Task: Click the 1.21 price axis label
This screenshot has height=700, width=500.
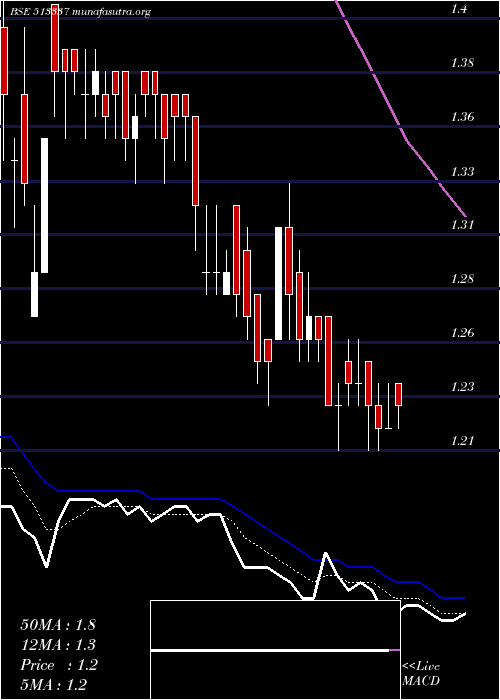Action: click(x=462, y=441)
